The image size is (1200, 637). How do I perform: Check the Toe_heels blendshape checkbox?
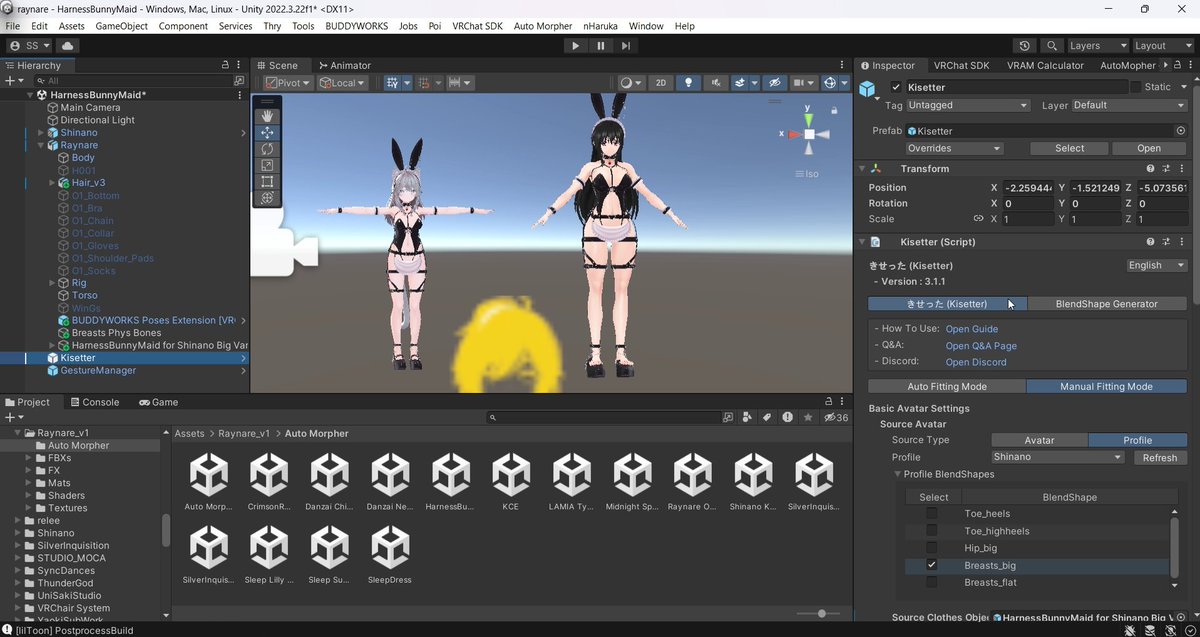click(x=932, y=514)
